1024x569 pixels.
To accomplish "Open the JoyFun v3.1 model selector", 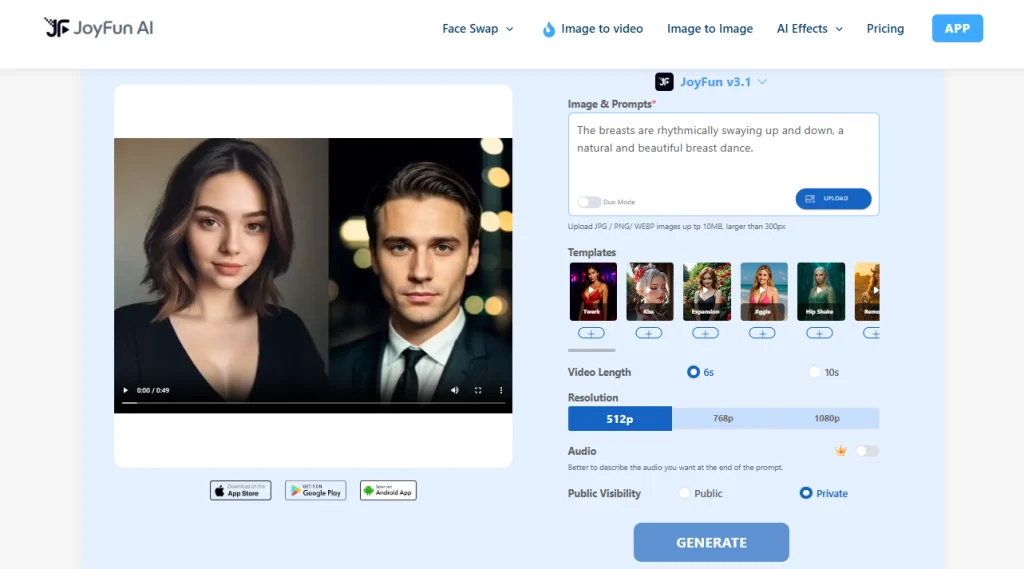I will pyautogui.click(x=712, y=82).
